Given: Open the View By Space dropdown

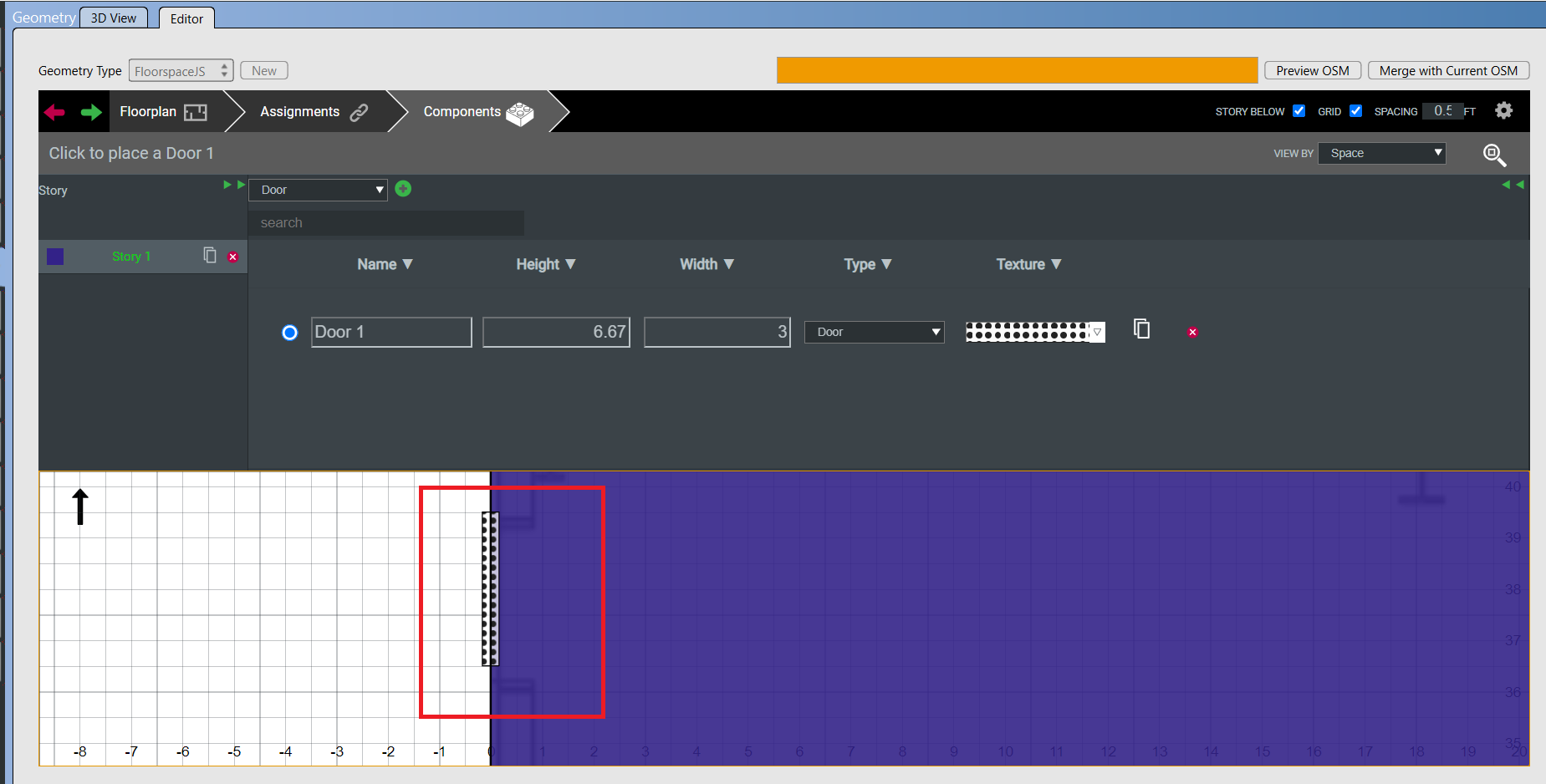Looking at the screenshot, I should [1382, 153].
